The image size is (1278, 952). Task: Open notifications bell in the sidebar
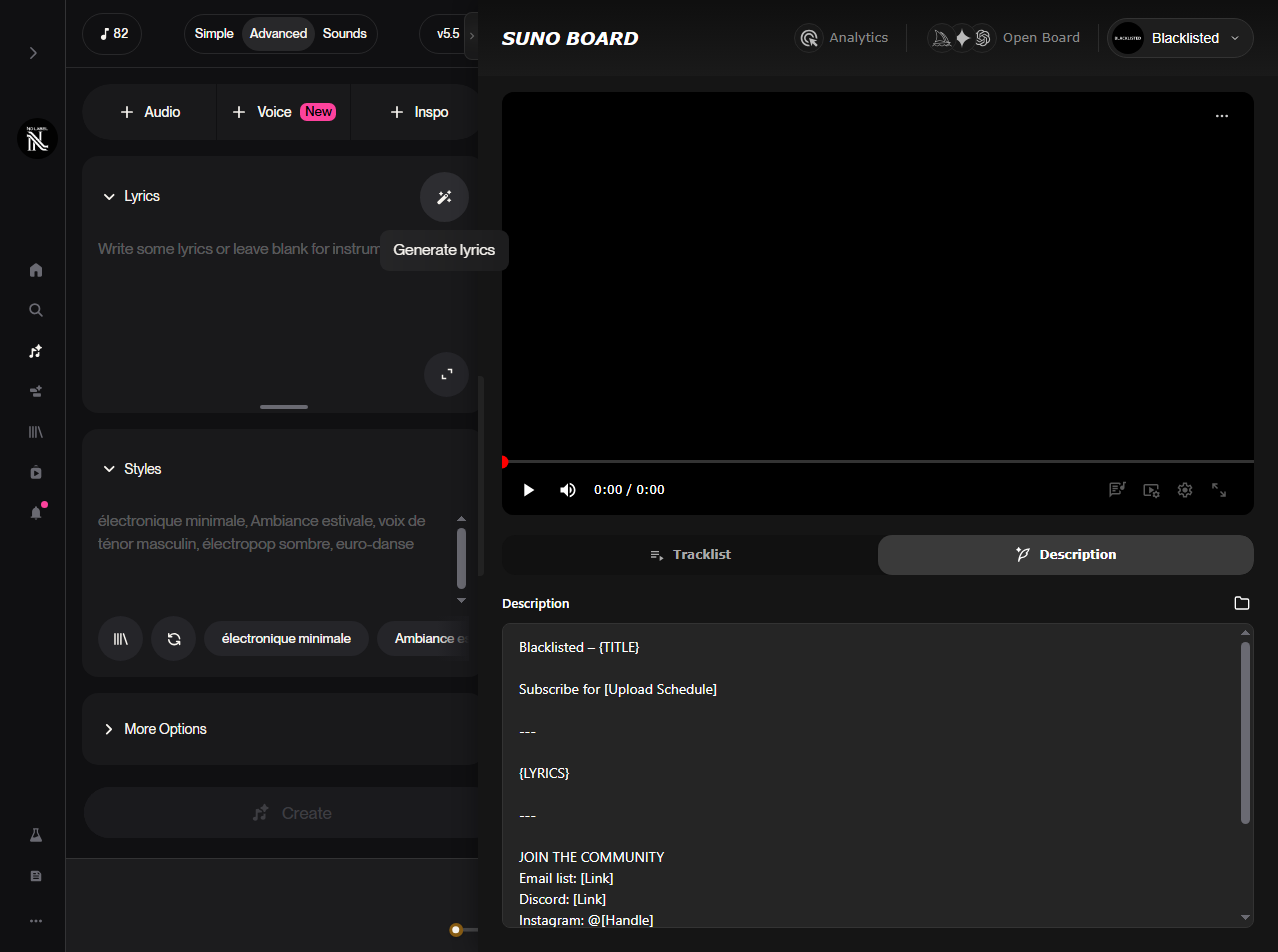36,512
